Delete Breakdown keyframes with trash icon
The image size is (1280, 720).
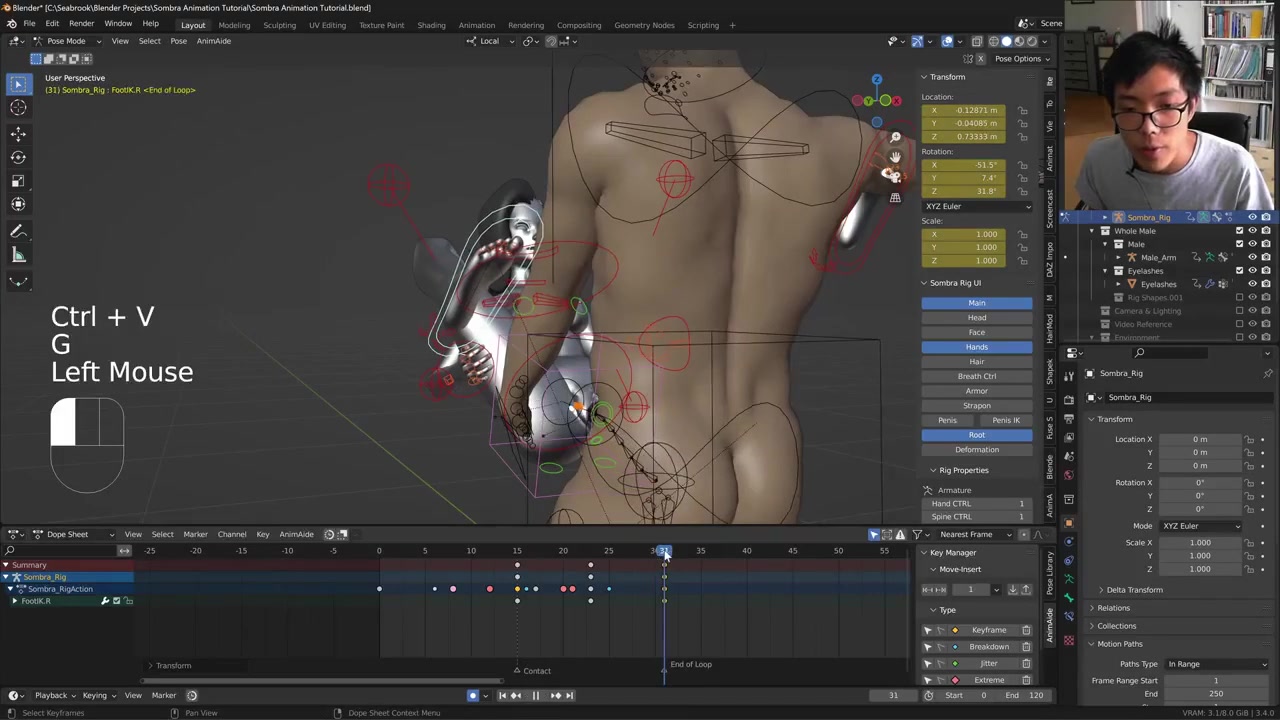click(x=1026, y=647)
